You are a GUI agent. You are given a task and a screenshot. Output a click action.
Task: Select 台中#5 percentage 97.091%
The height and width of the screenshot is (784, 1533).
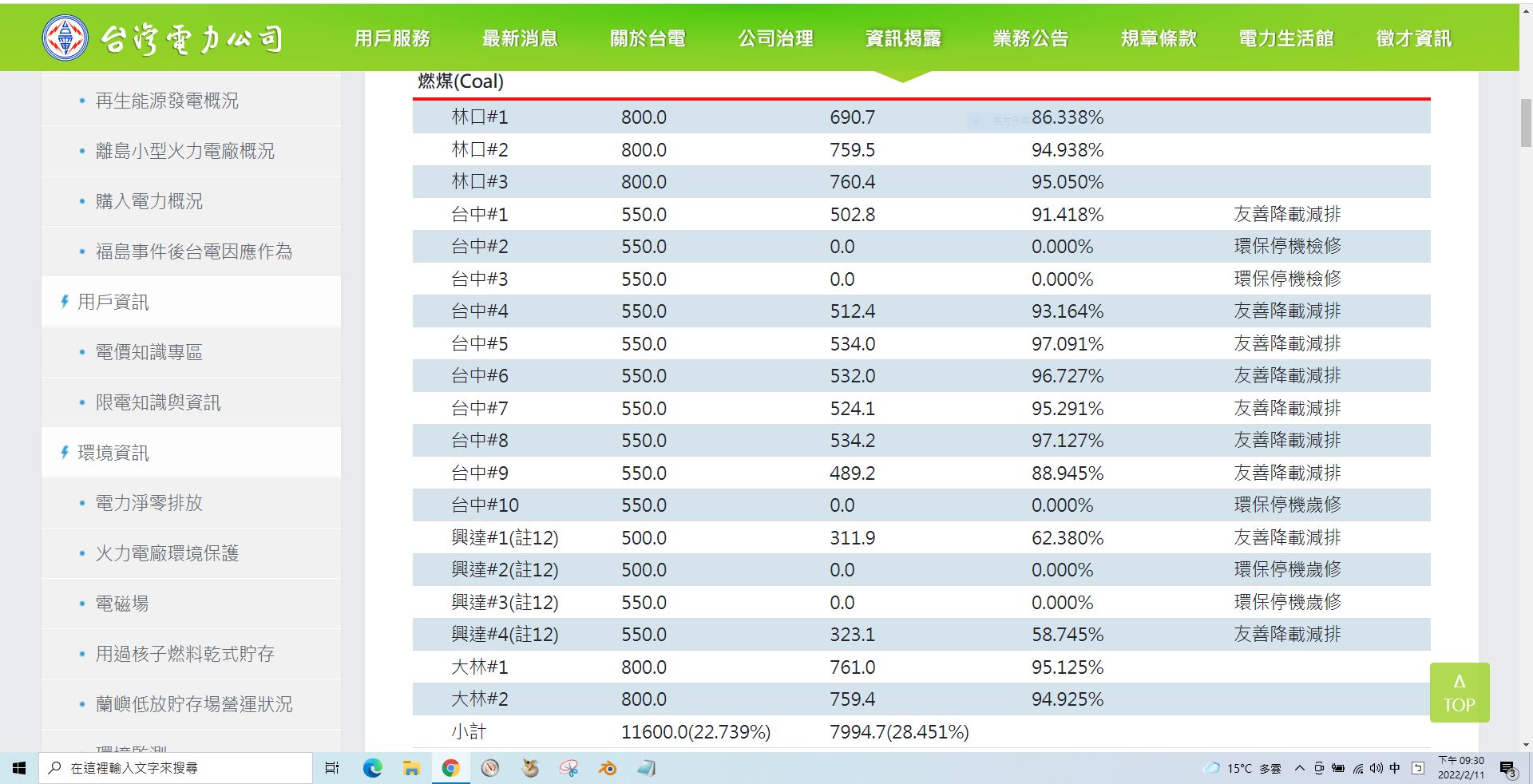1068,344
